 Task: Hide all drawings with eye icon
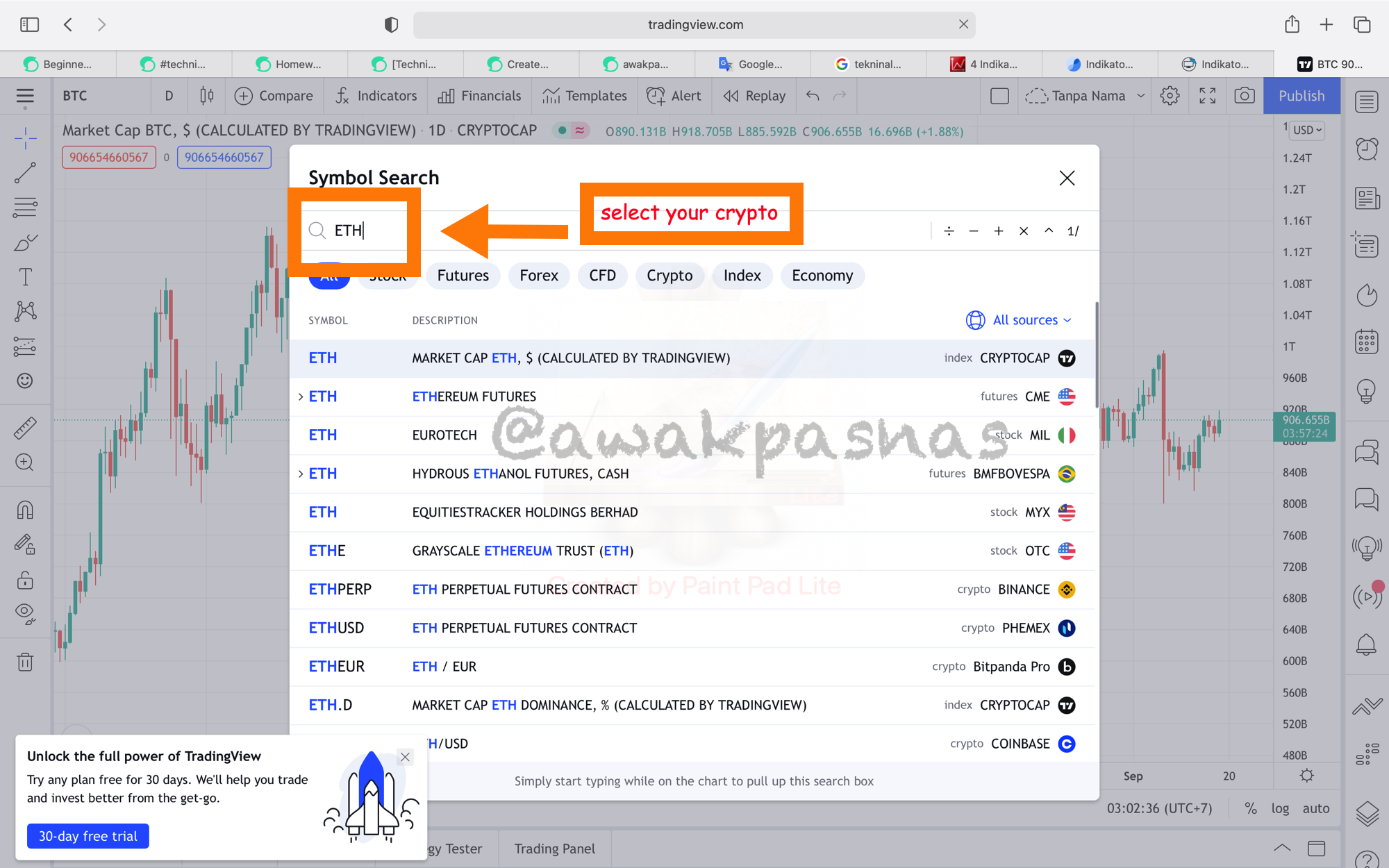pos(25,614)
